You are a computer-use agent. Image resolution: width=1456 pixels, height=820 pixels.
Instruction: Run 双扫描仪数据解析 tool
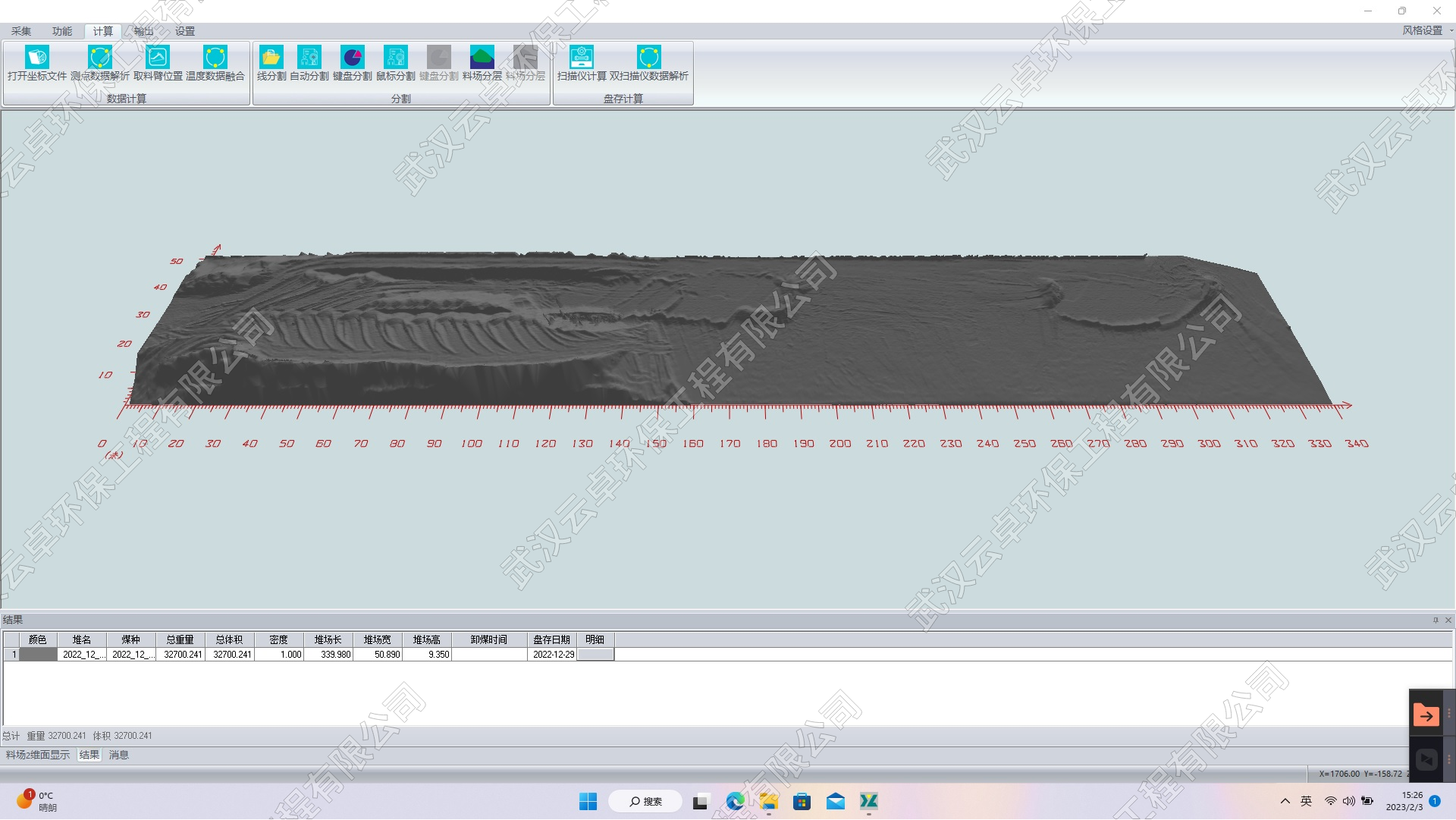[x=649, y=64]
